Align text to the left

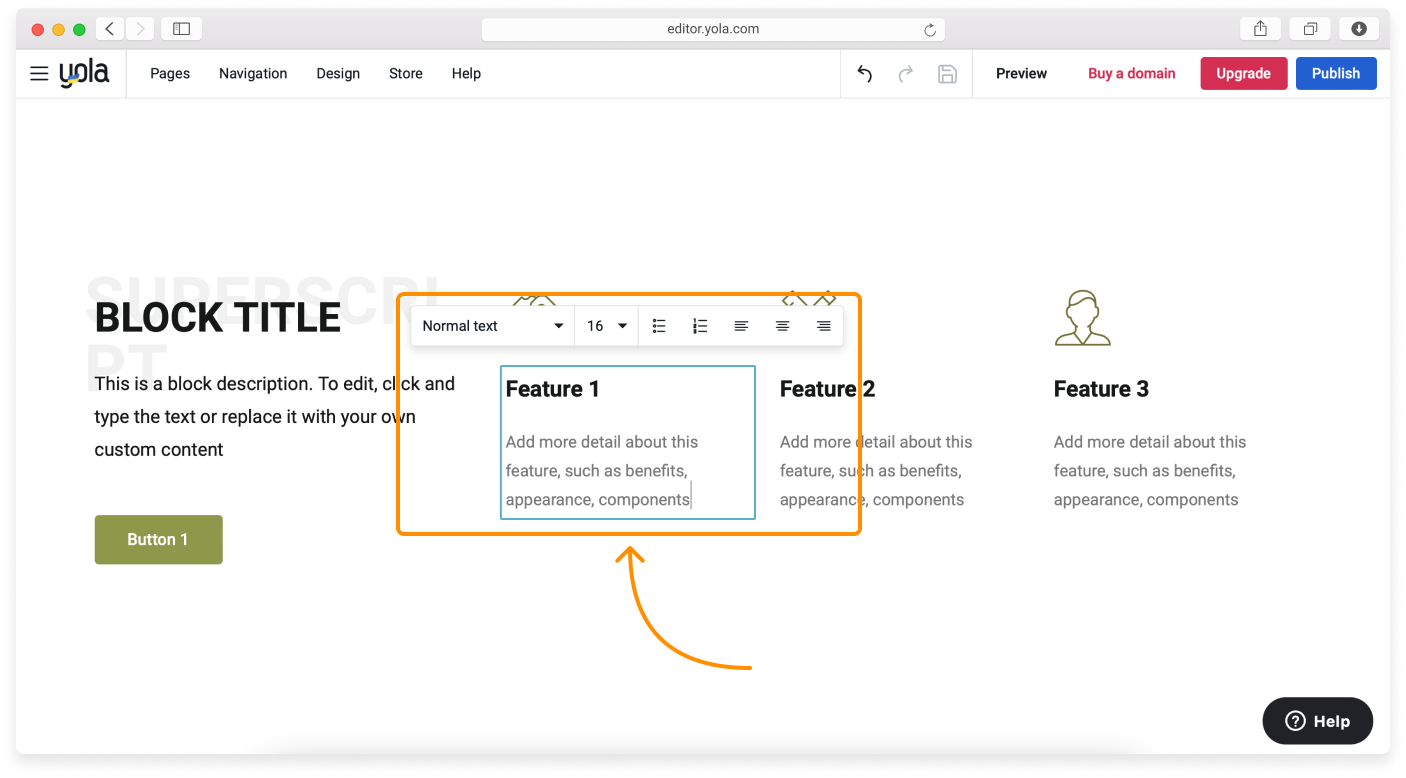coord(741,326)
